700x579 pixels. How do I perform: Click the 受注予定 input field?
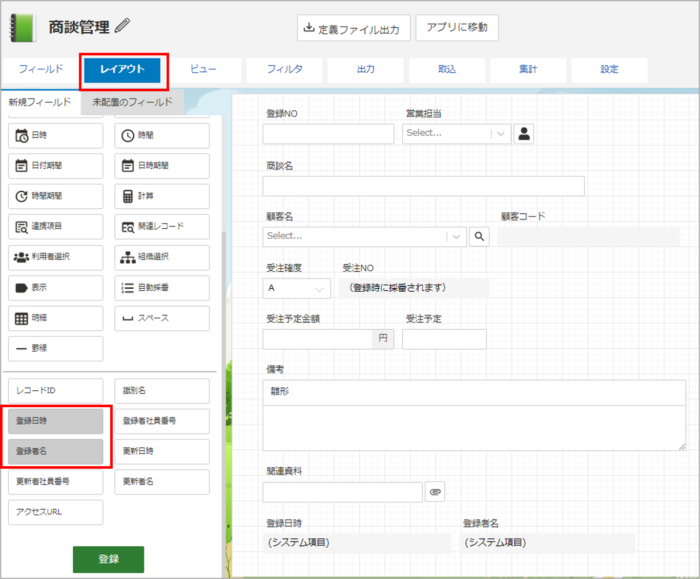(x=444, y=339)
